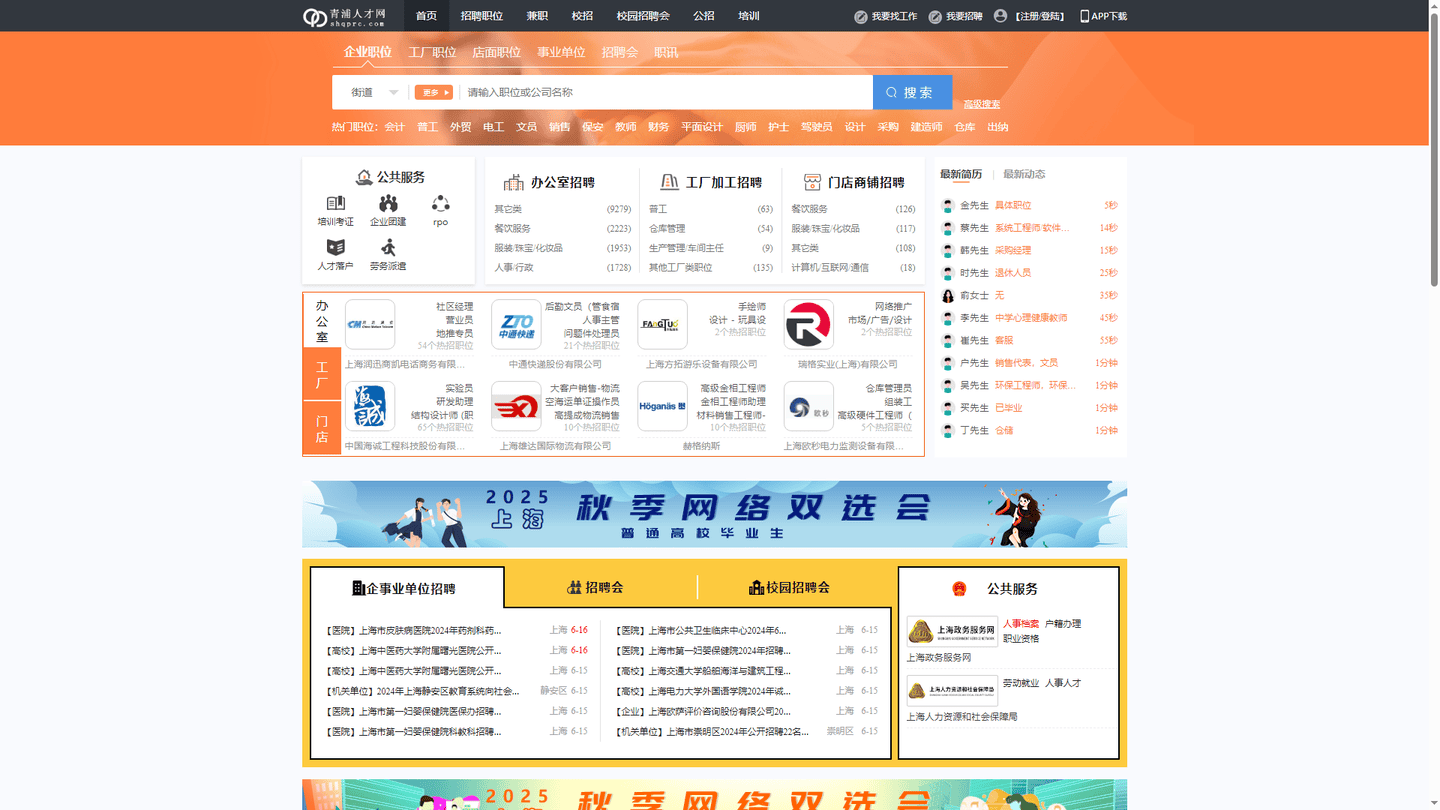Screen dimensions: 1440x810
Task: Select the 工厂 side tab
Action: click(322, 375)
